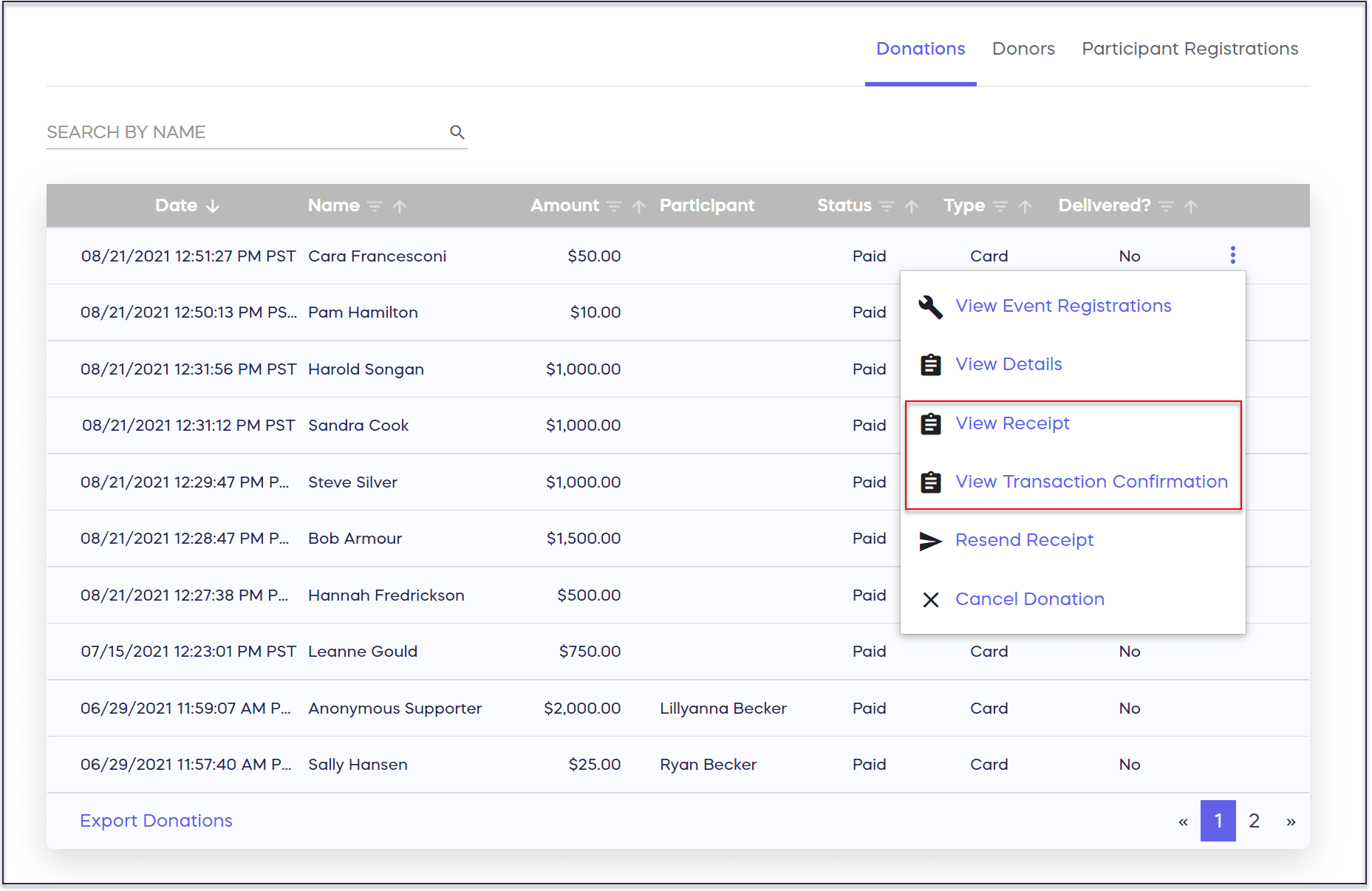The image size is (1372, 891).
Task: Click the X icon beside Cancel Donation
Action: coord(930,600)
